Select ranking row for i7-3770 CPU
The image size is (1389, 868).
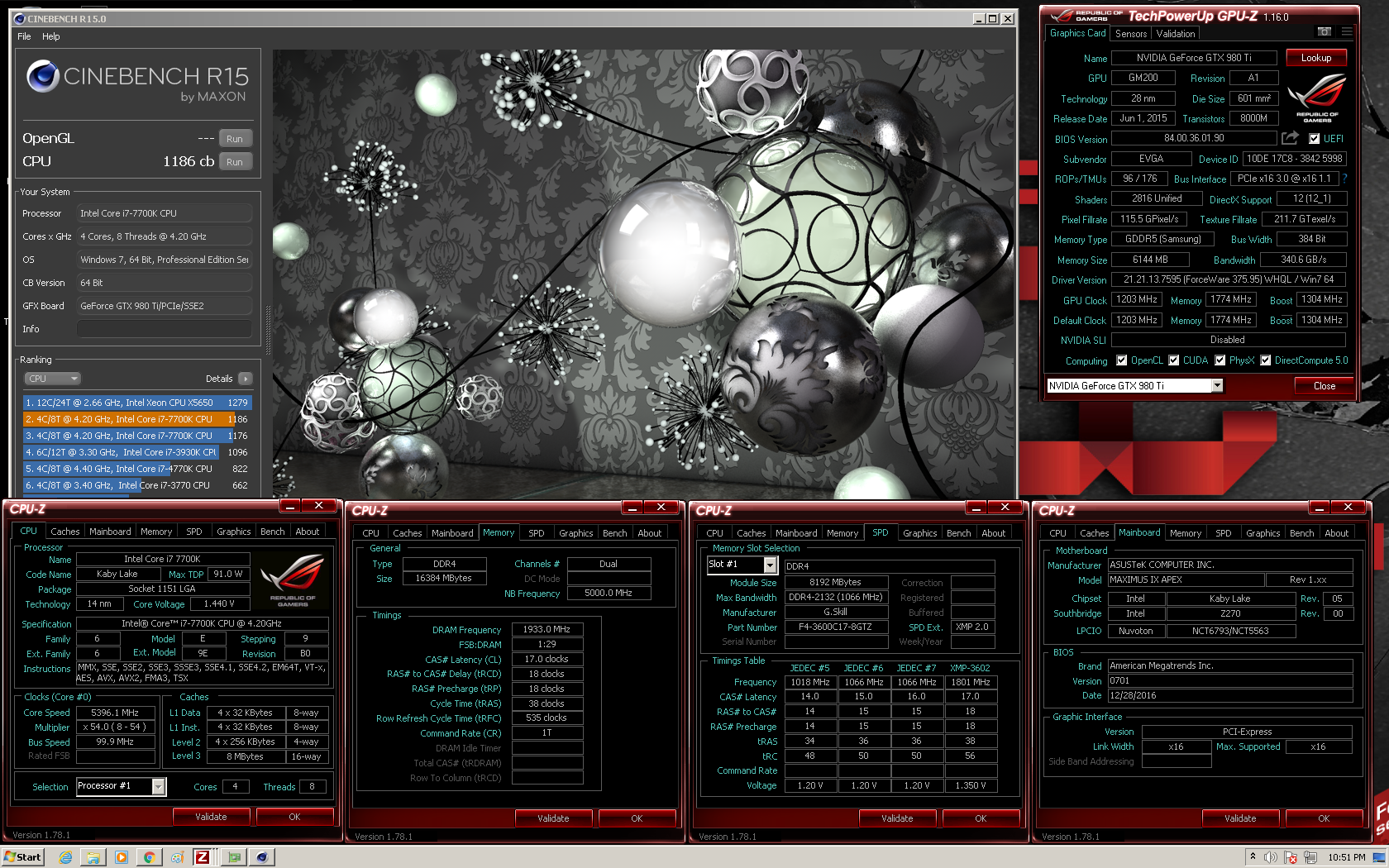point(137,485)
